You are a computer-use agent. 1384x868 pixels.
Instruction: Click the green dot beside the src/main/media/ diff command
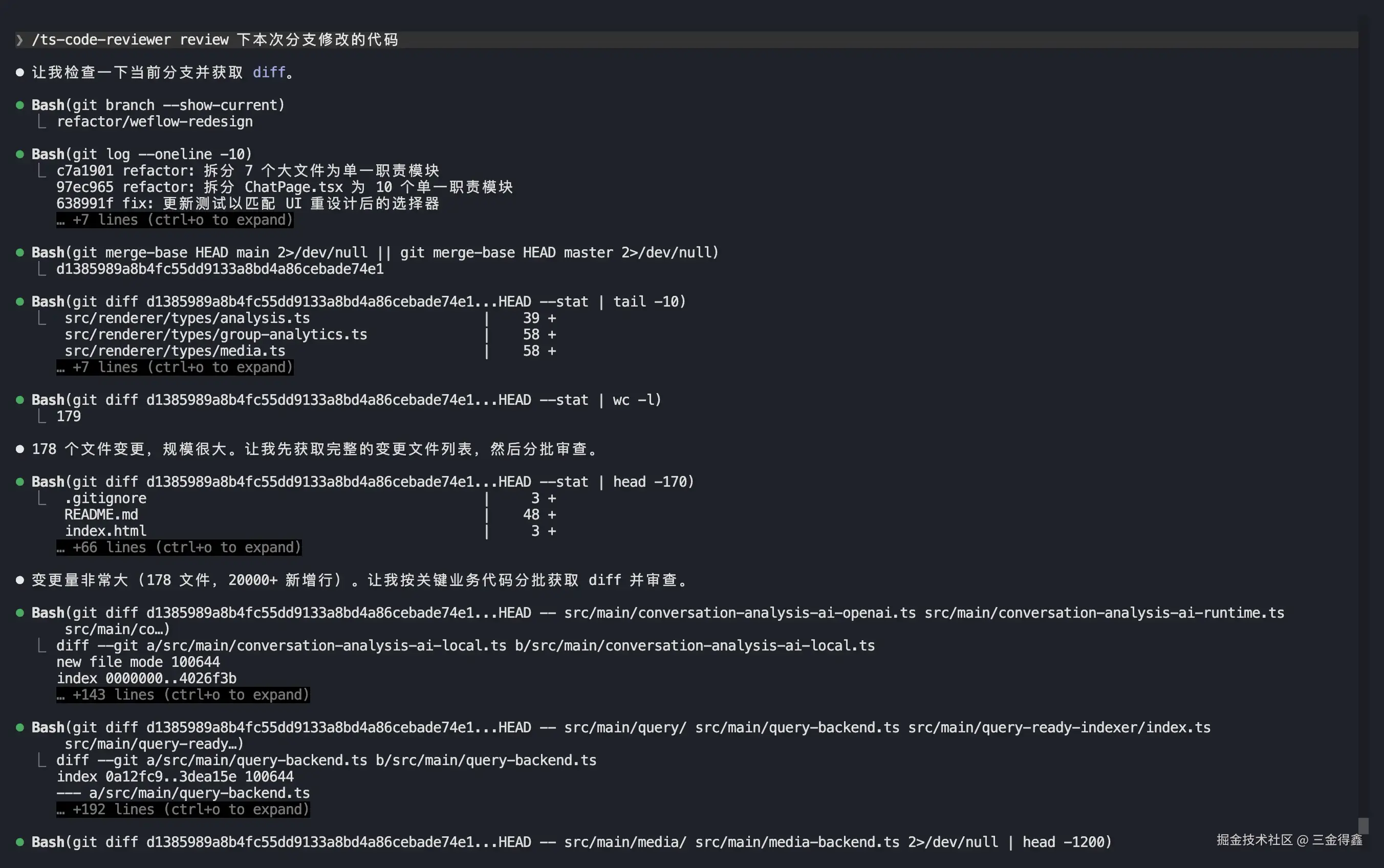click(20, 842)
